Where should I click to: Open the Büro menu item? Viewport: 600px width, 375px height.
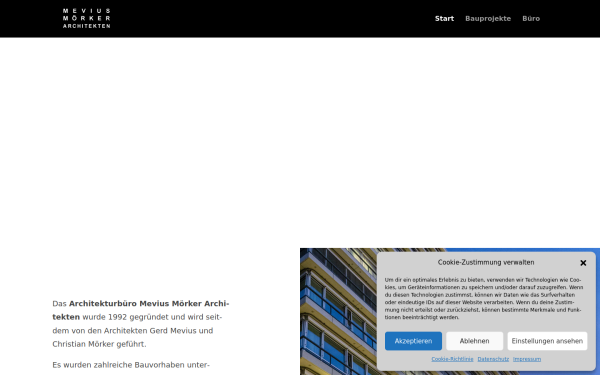[x=531, y=18]
